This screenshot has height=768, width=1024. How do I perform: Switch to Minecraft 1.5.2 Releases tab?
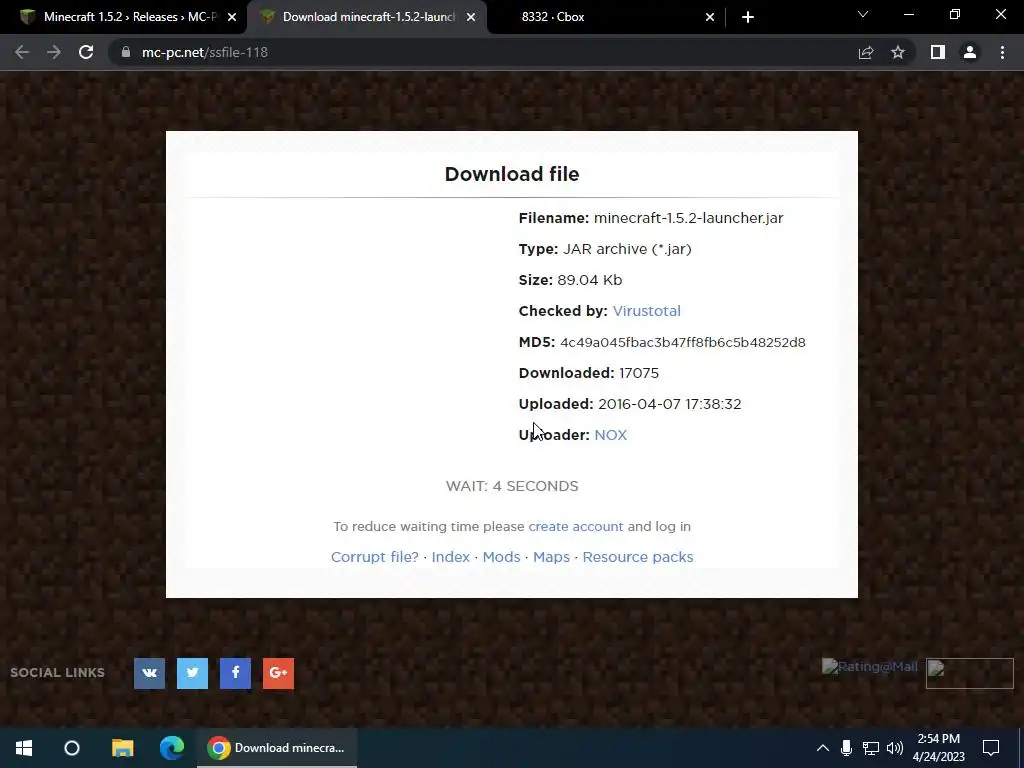pyautogui.click(x=124, y=17)
